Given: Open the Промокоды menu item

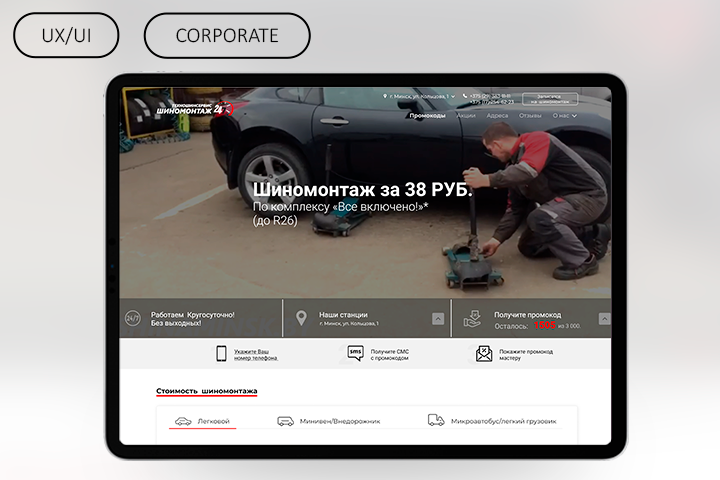Looking at the screenshot, I should [x=428, y=116].
